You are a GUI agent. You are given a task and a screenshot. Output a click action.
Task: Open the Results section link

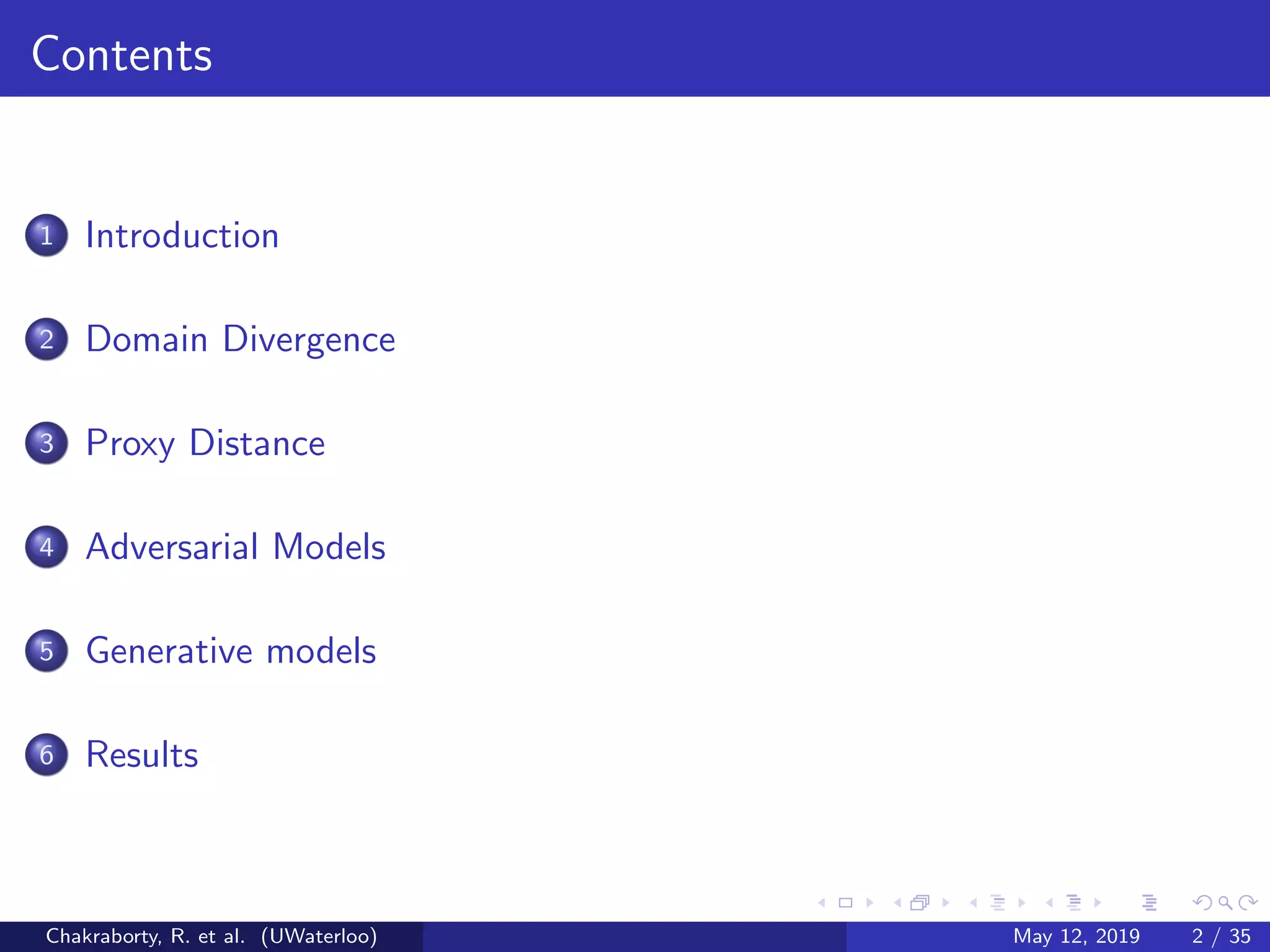coord(142,755)
